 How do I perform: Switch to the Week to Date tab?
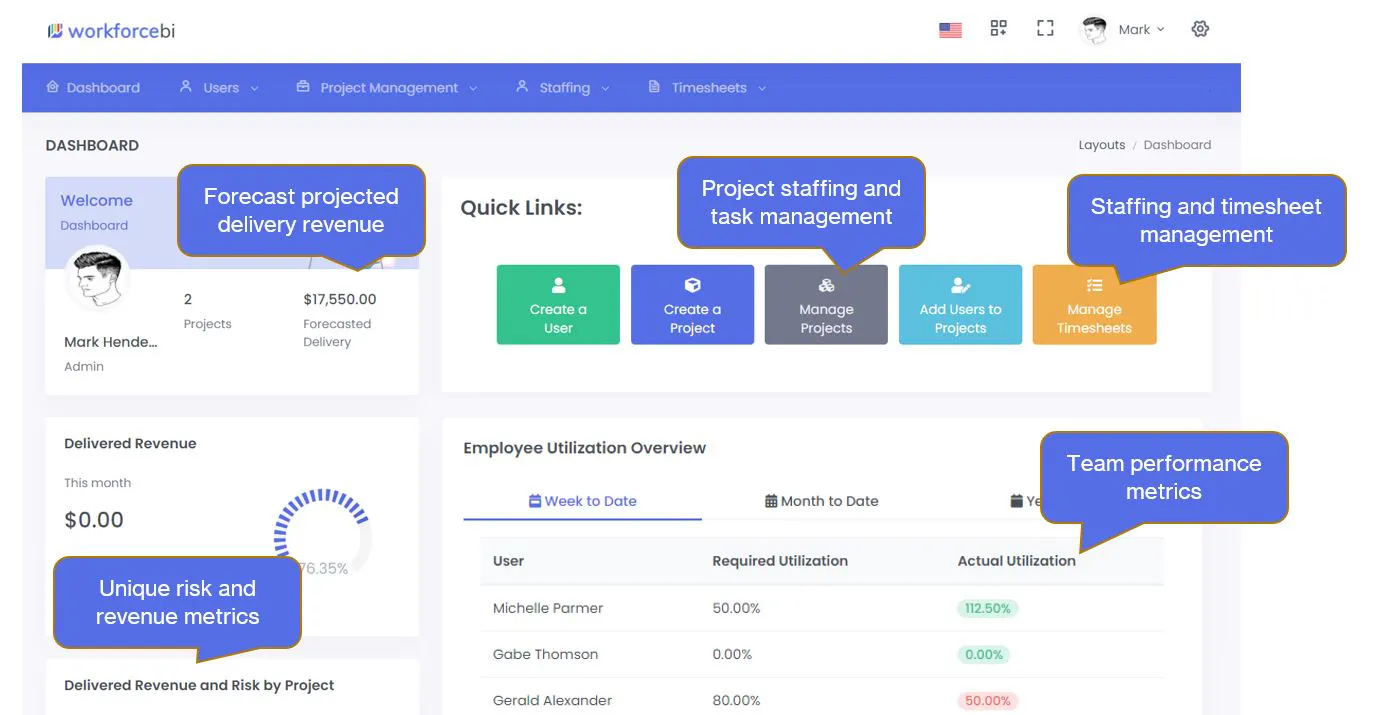click(x=582, y=501)
